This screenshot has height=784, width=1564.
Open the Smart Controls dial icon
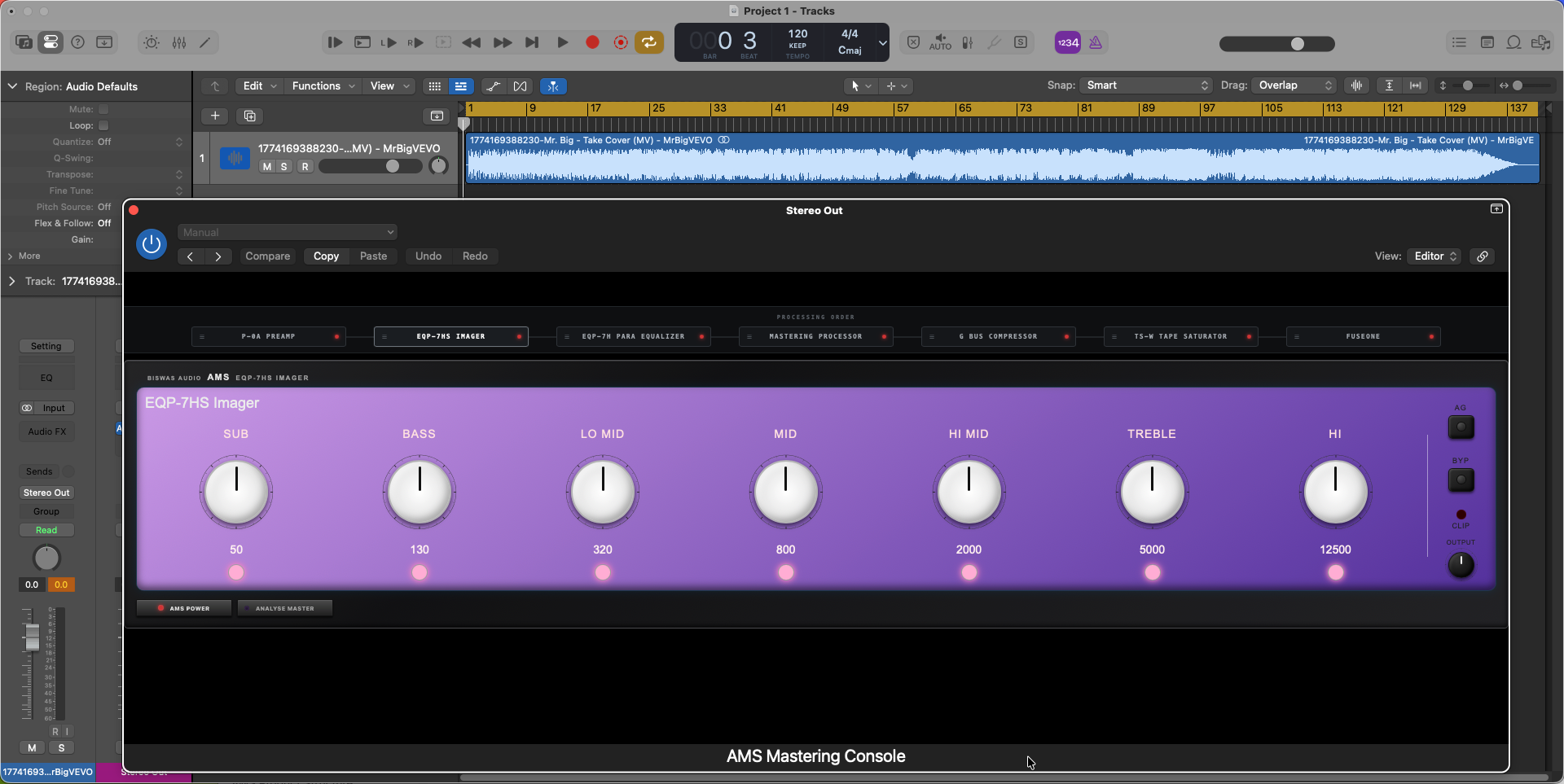(152, 42)
